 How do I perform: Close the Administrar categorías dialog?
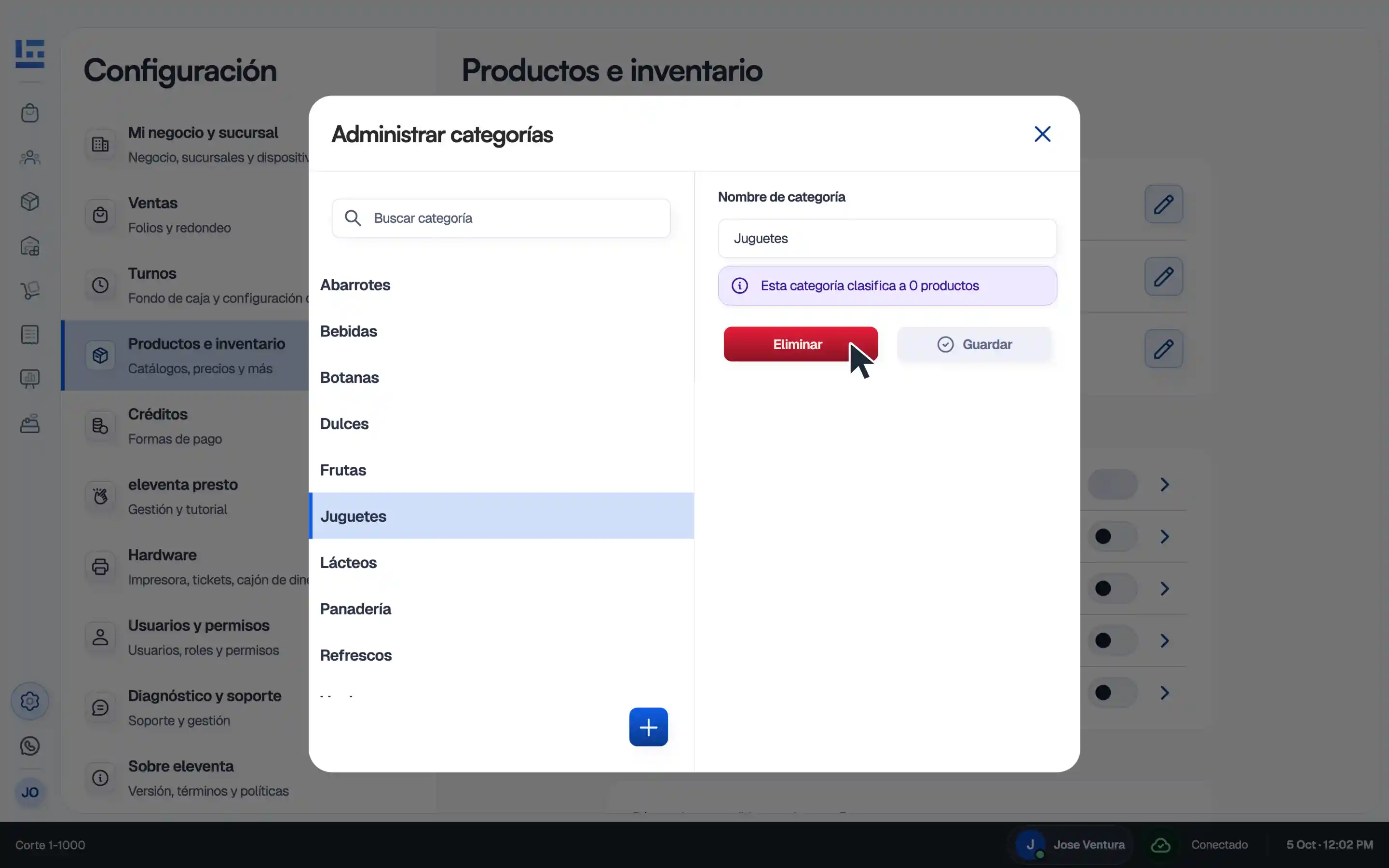point(1042,134)
